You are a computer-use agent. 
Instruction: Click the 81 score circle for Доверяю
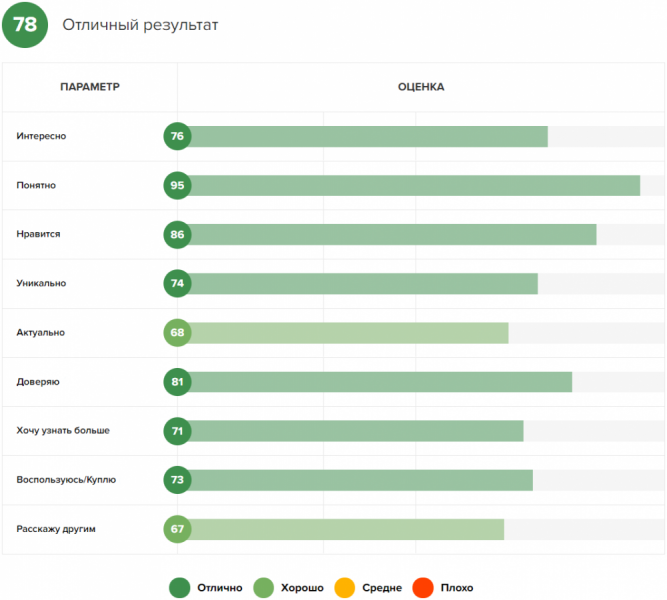pos(177,381)
